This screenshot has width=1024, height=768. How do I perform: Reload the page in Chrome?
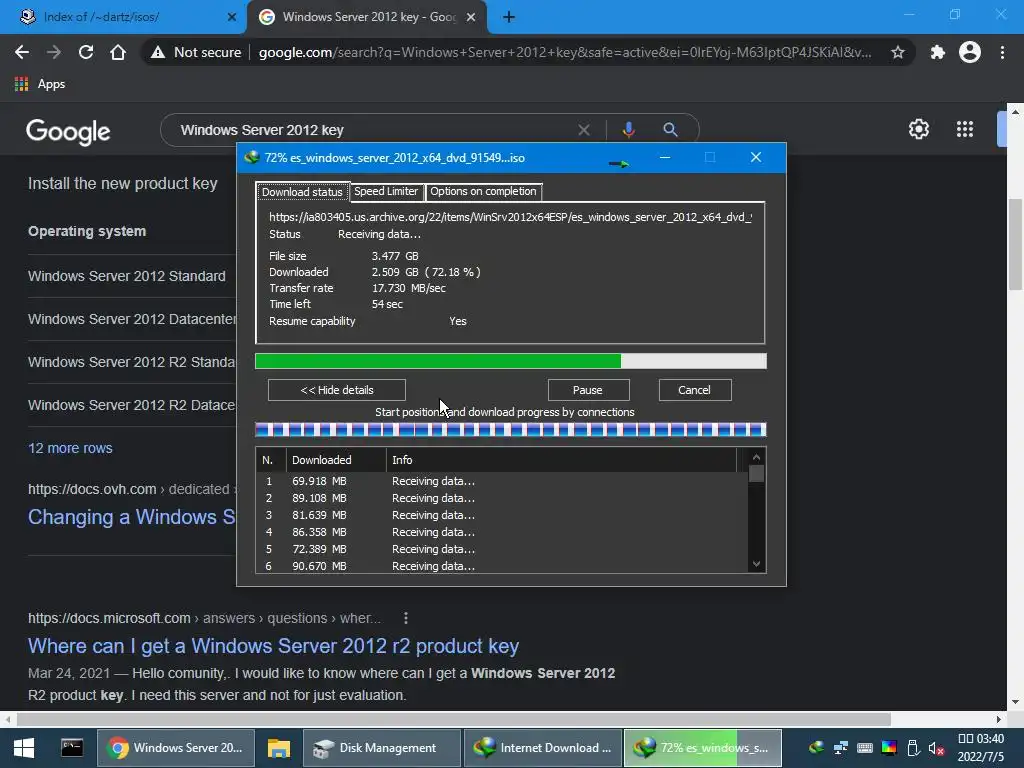click(x=86, y=52)
